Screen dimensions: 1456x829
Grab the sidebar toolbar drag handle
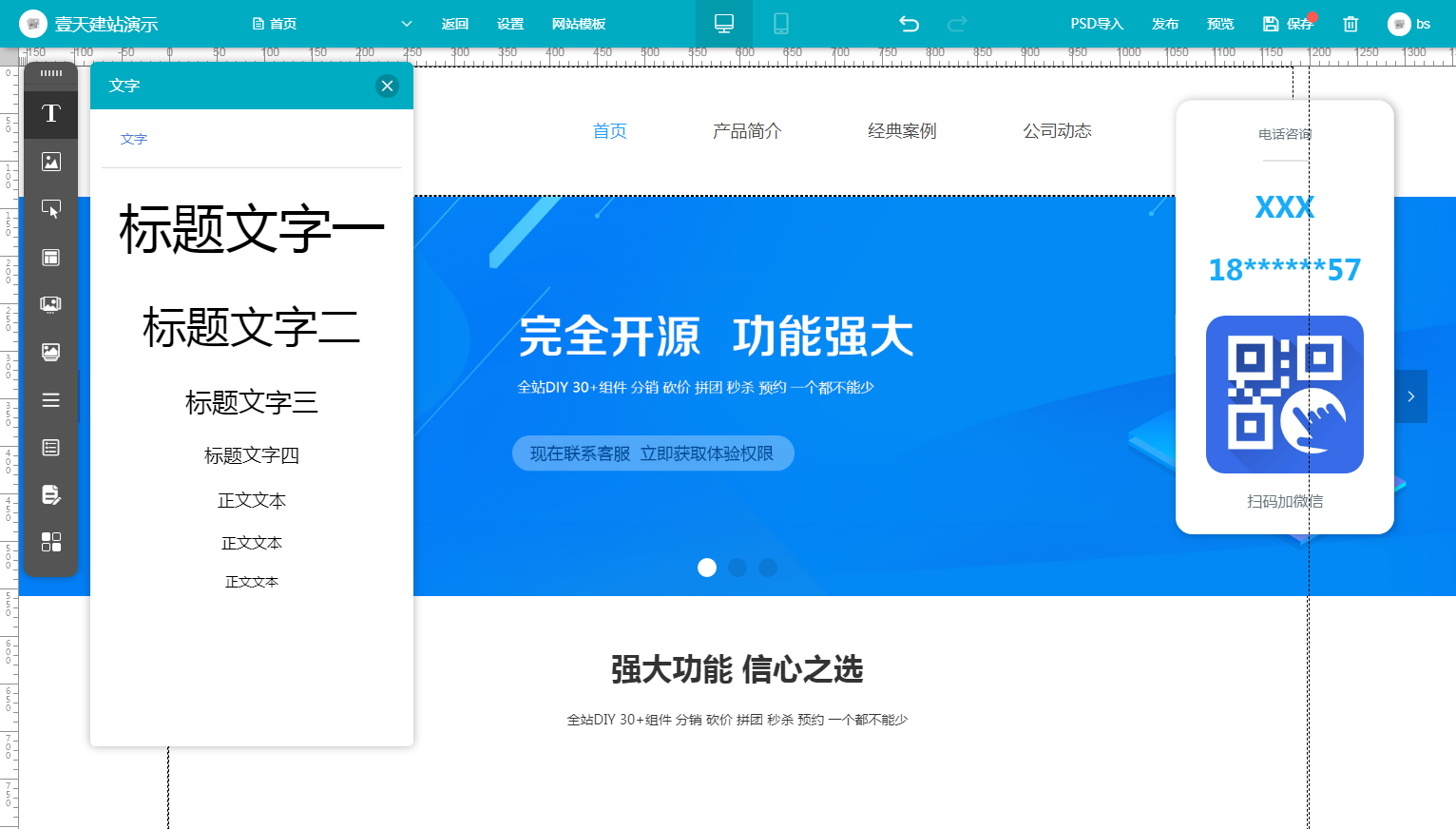pyautogui.click(x=51, y=73)
